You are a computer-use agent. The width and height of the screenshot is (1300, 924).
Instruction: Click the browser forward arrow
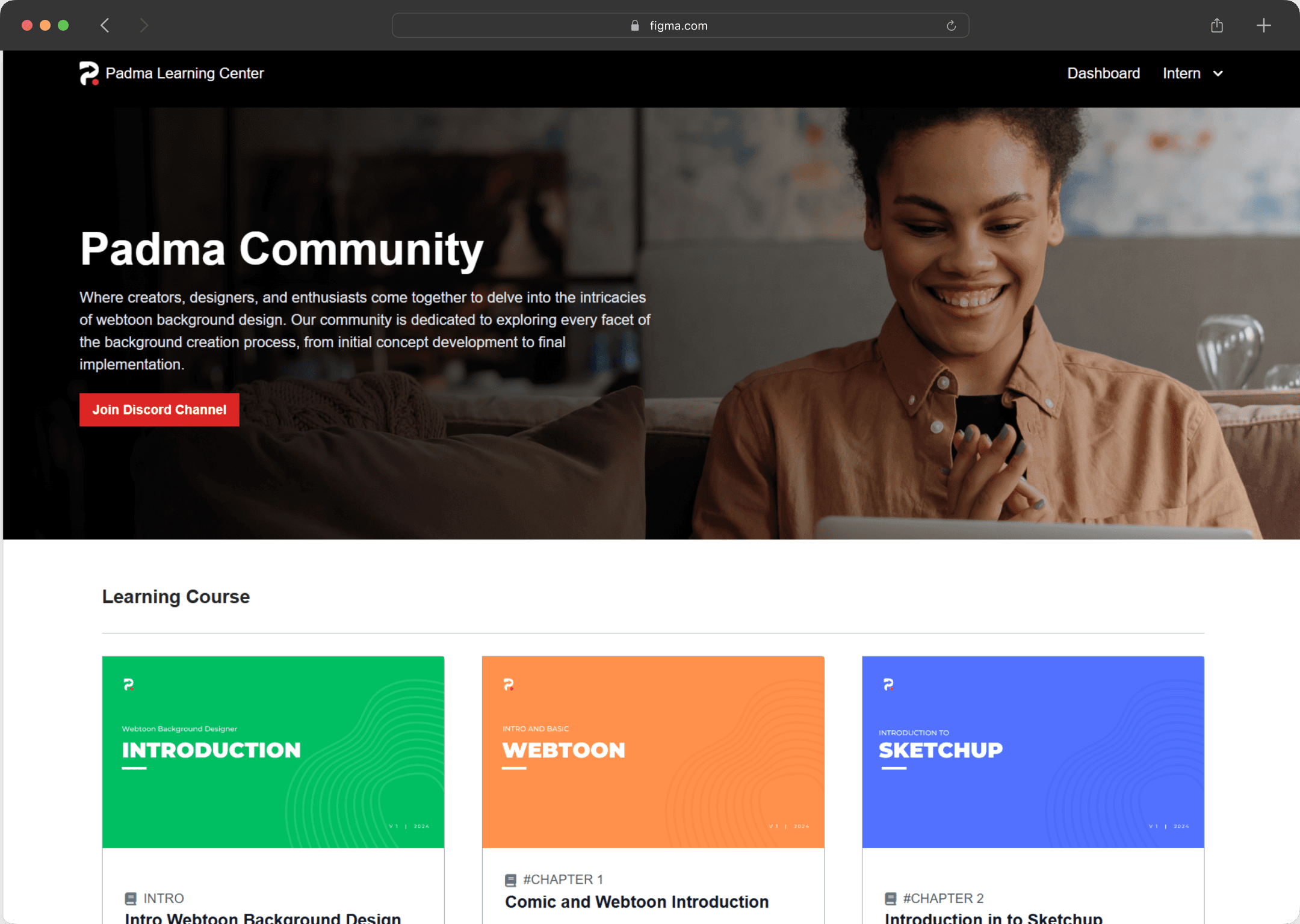[x=144, y=25]
